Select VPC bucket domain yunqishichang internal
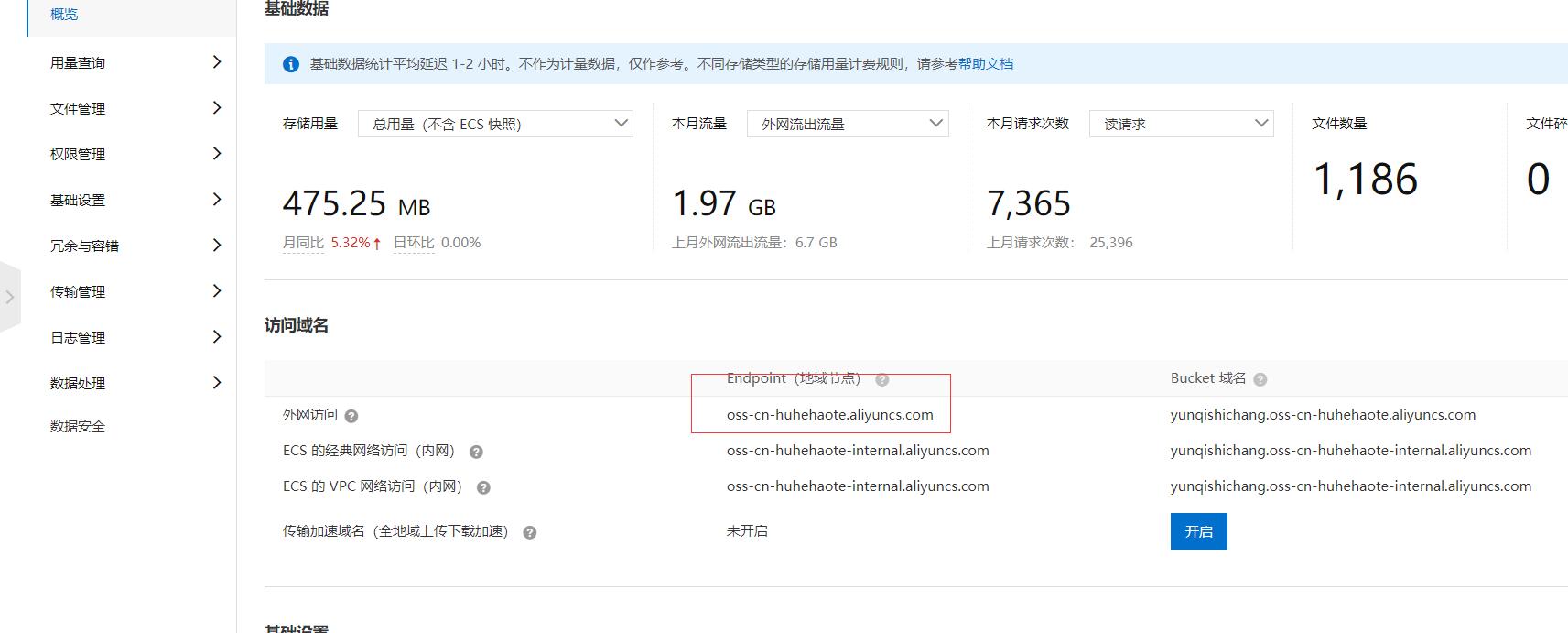 pos(1351,486)
